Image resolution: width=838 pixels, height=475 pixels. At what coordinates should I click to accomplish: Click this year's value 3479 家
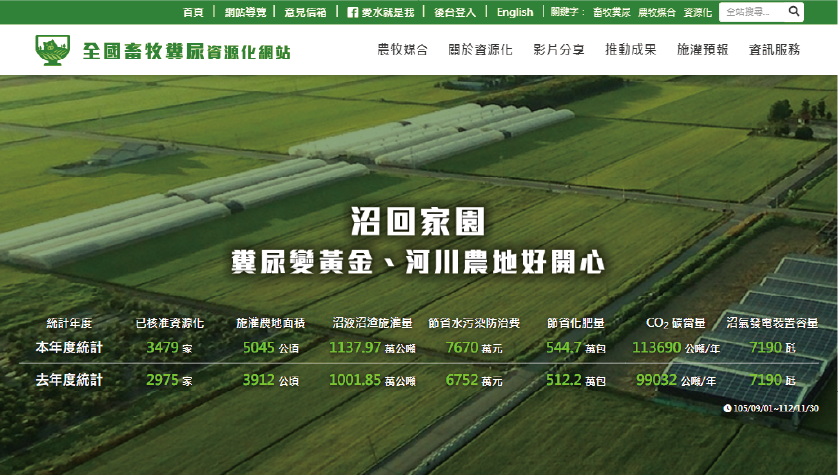(169, 348)
